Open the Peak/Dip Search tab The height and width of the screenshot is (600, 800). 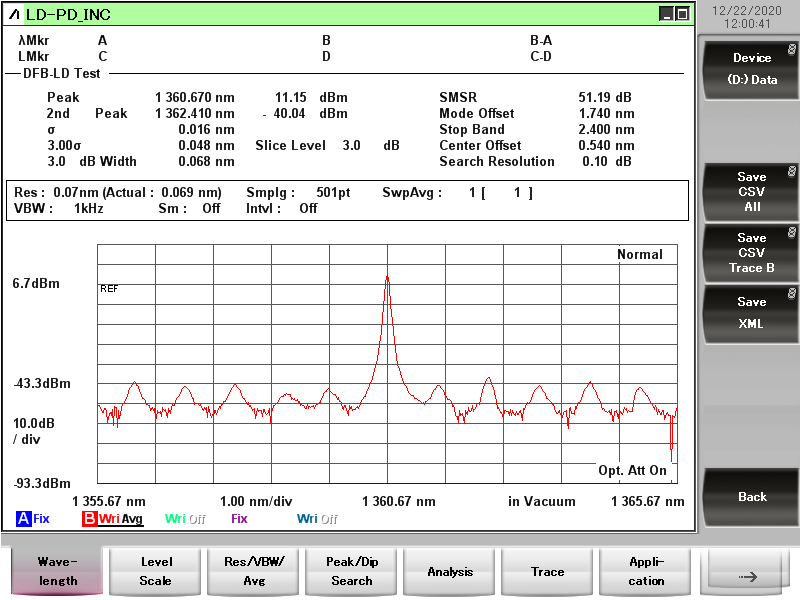pyautogui.click(x=352, y=572)
